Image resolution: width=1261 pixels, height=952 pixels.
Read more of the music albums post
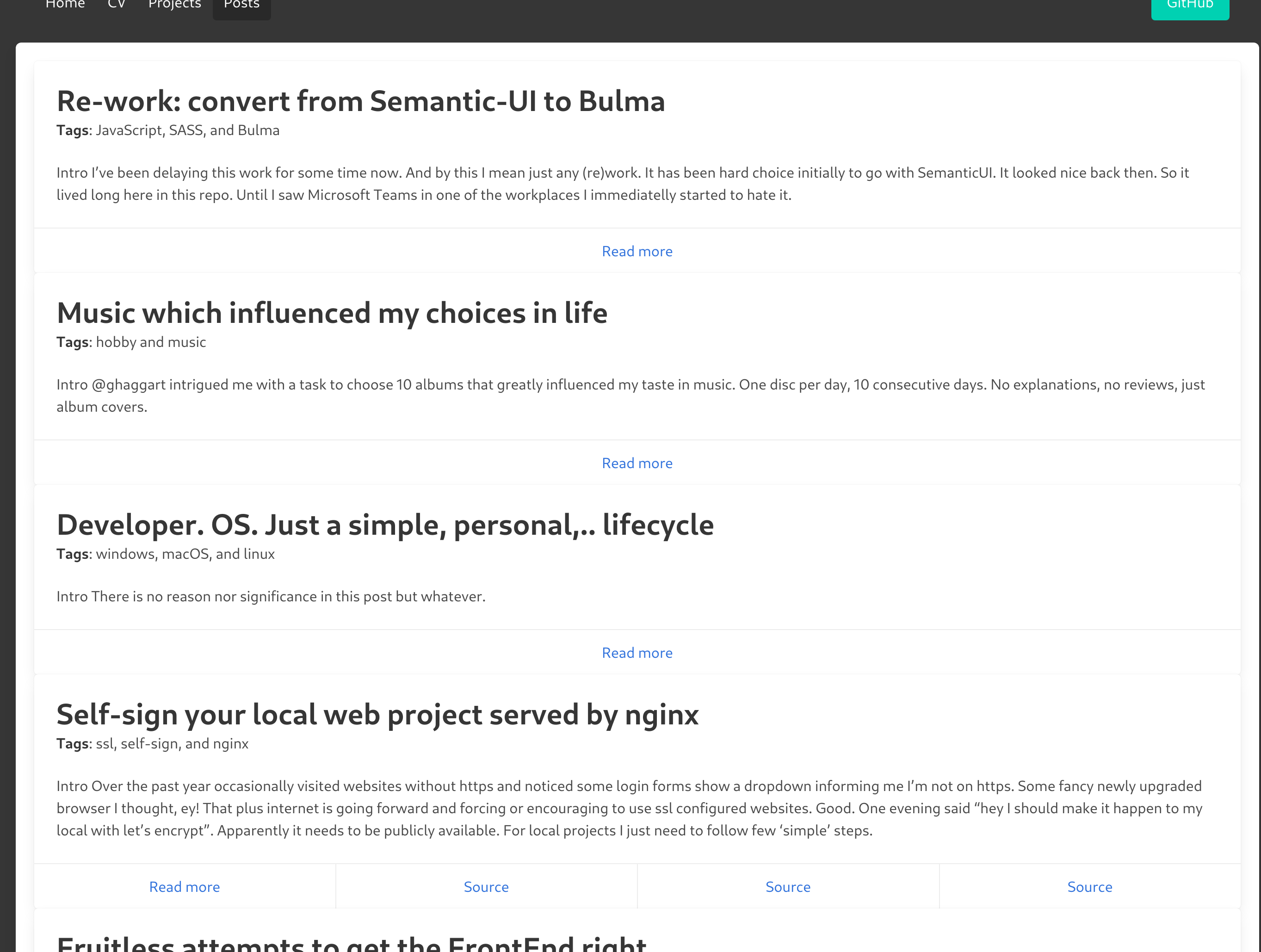tap(637, 464)
